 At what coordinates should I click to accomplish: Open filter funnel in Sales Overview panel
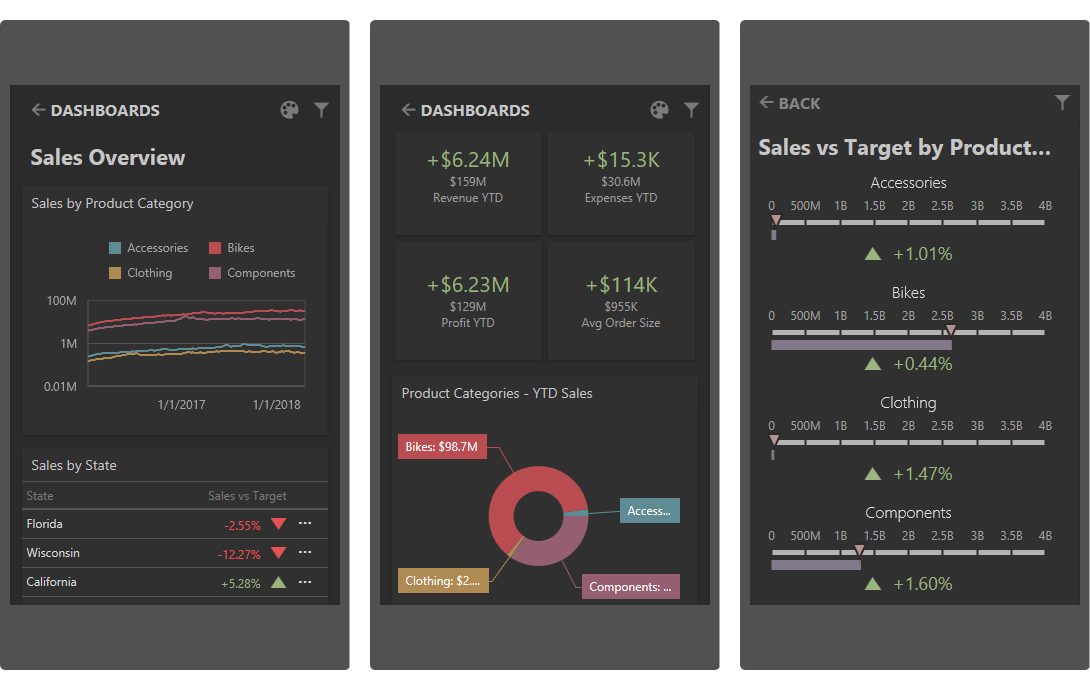(x=321, y=110)
